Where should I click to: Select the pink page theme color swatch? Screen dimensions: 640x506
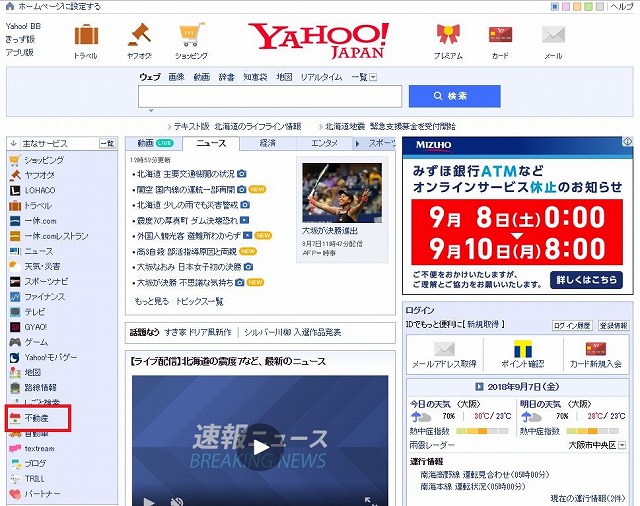pos(566,6)
